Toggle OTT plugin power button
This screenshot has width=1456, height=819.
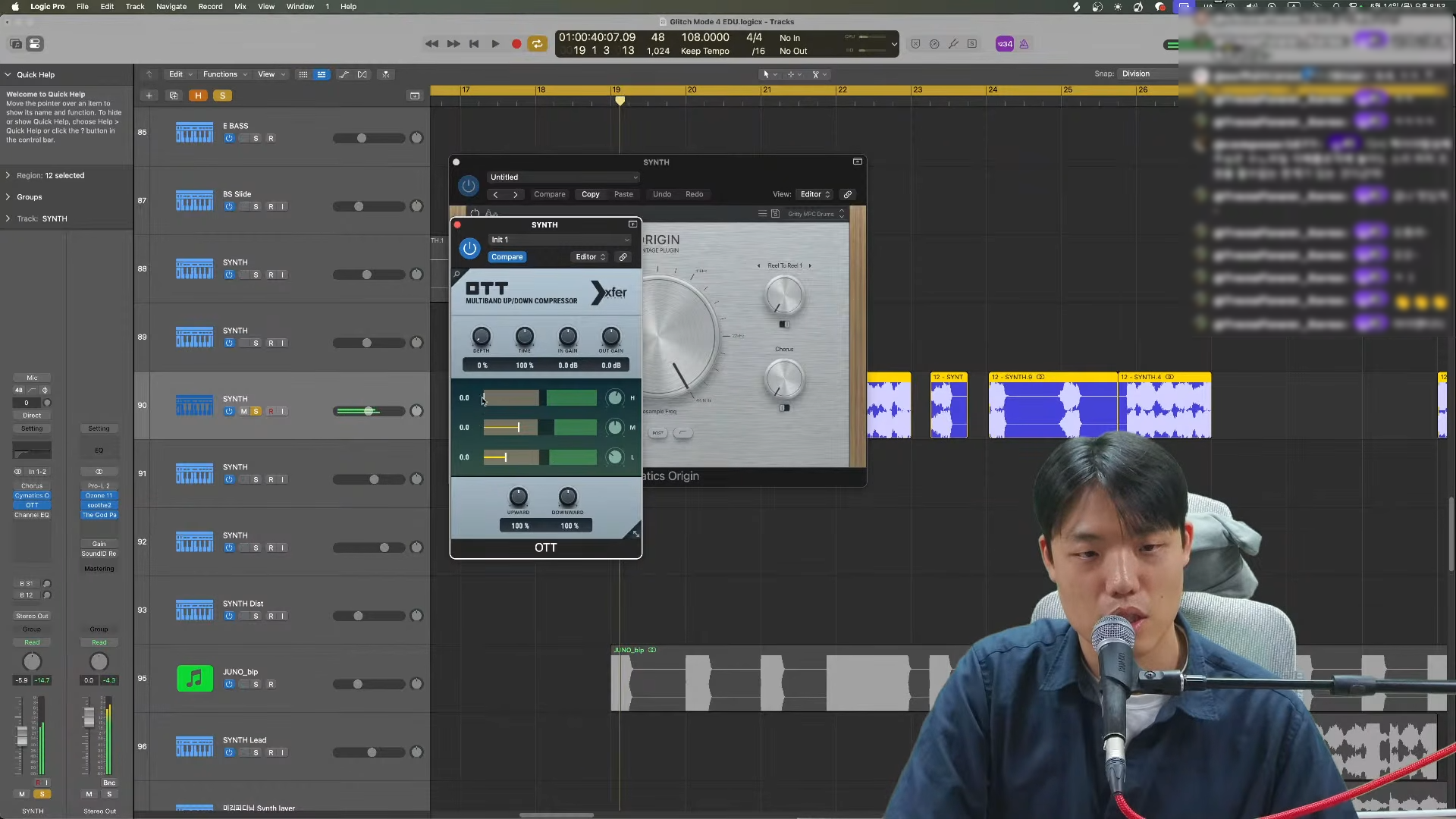(469, 248)
